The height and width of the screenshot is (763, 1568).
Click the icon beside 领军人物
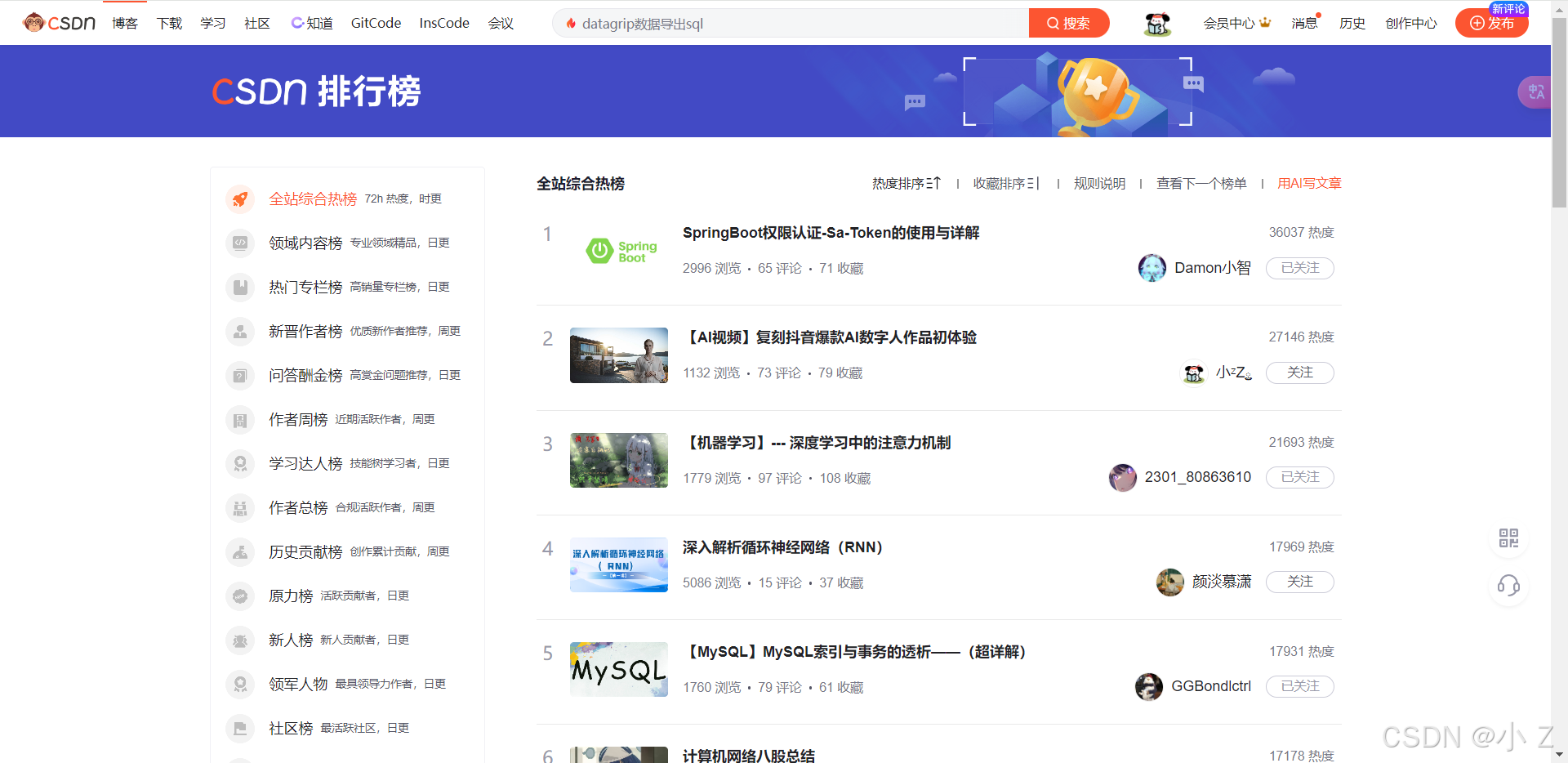[x=240, y=684]
